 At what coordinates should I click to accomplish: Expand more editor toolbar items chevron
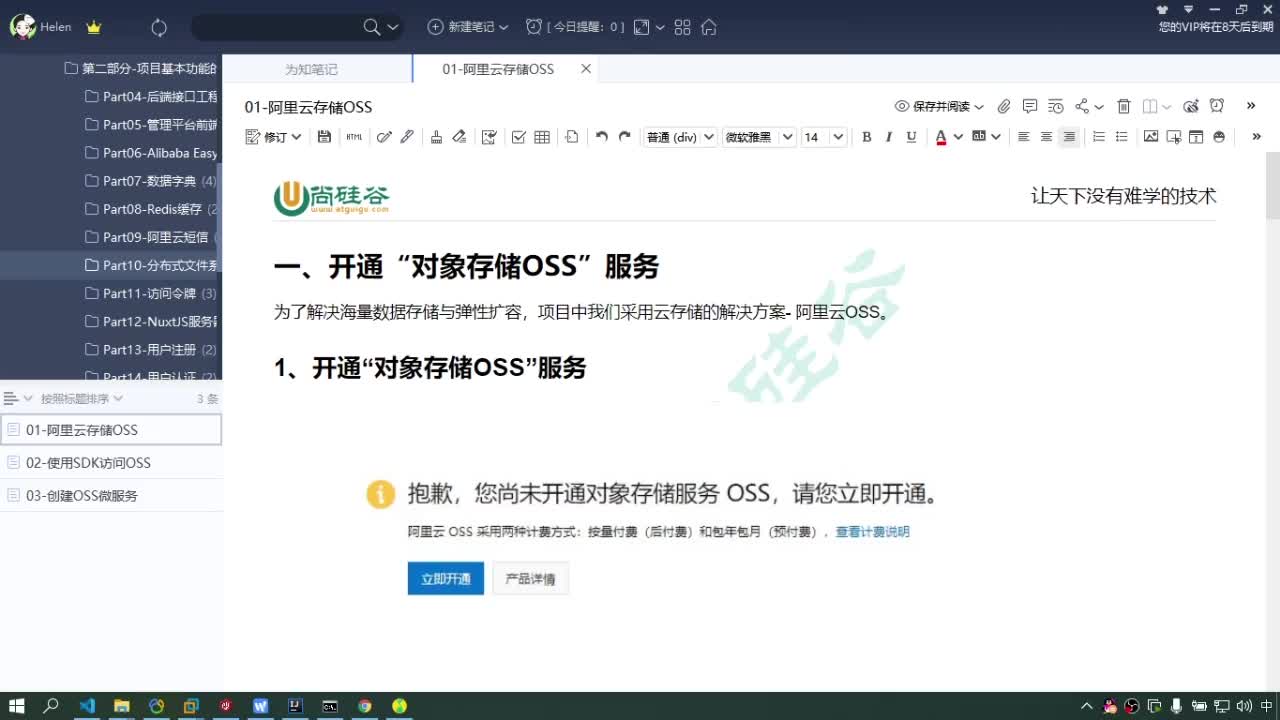click(1256, 137)
